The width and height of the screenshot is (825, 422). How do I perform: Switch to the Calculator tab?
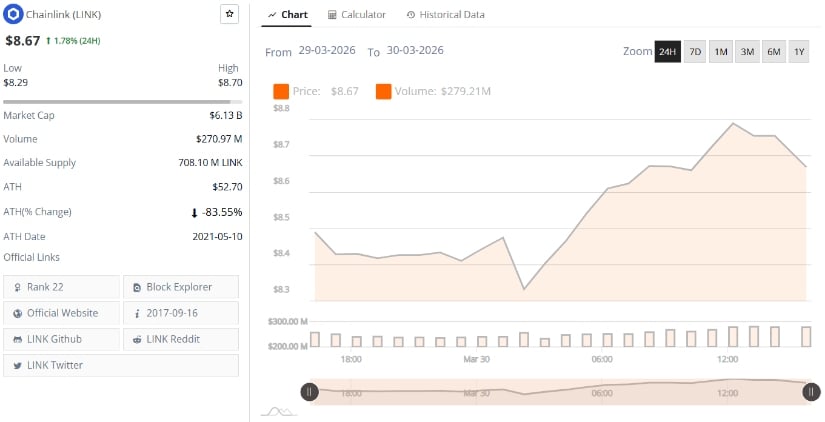pyautogui.click(x=357, y=15)
